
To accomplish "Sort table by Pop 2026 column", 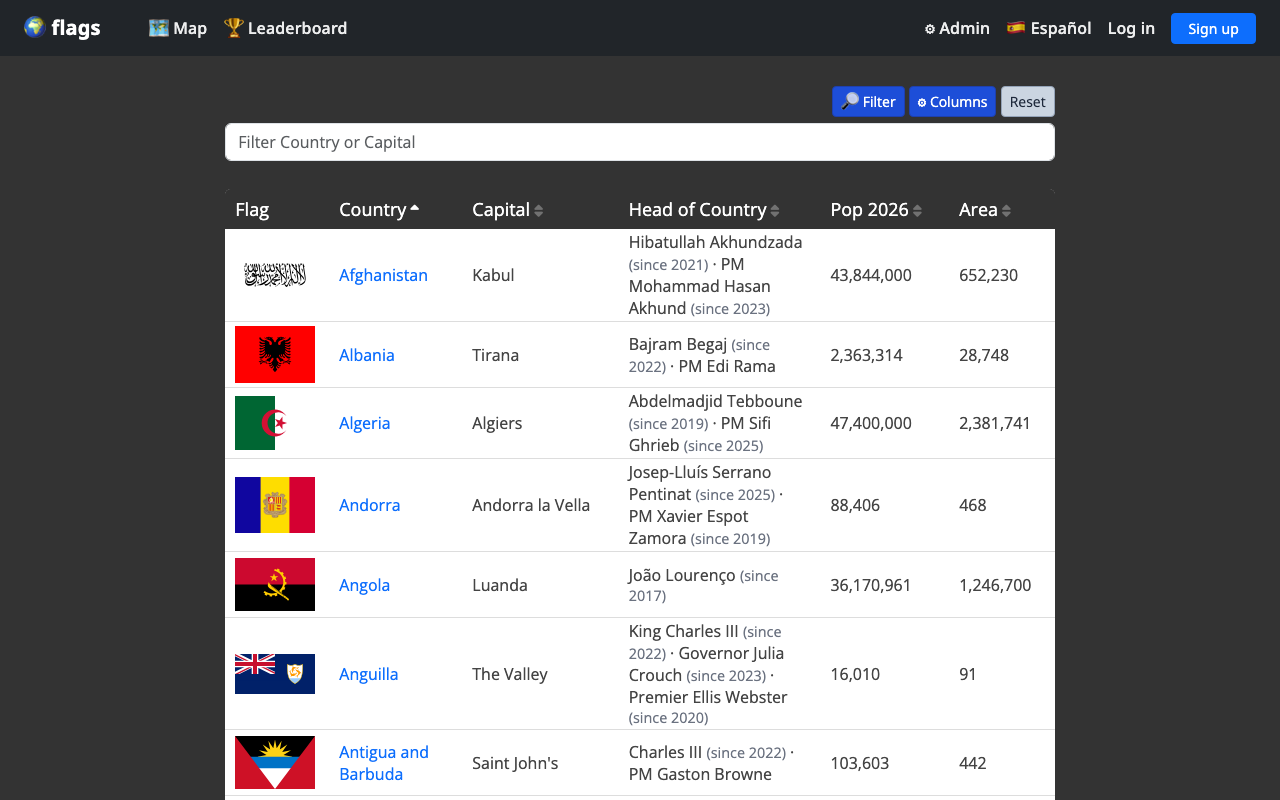I will 876,209.
